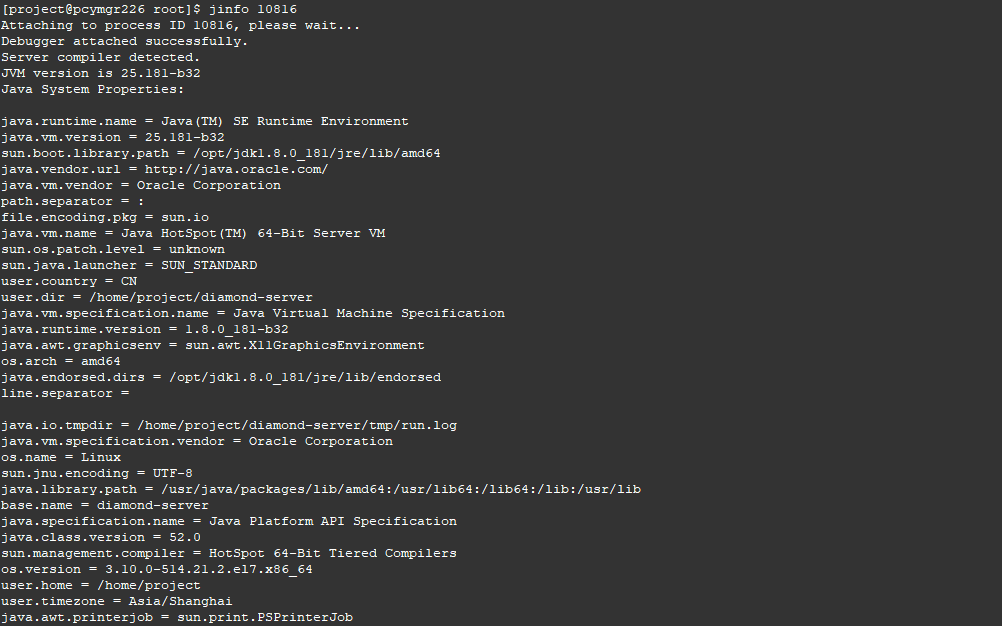Click the java.awt.graphicsenv property line
Viewport: 1002px width, 626px height.
coord(213,345)
